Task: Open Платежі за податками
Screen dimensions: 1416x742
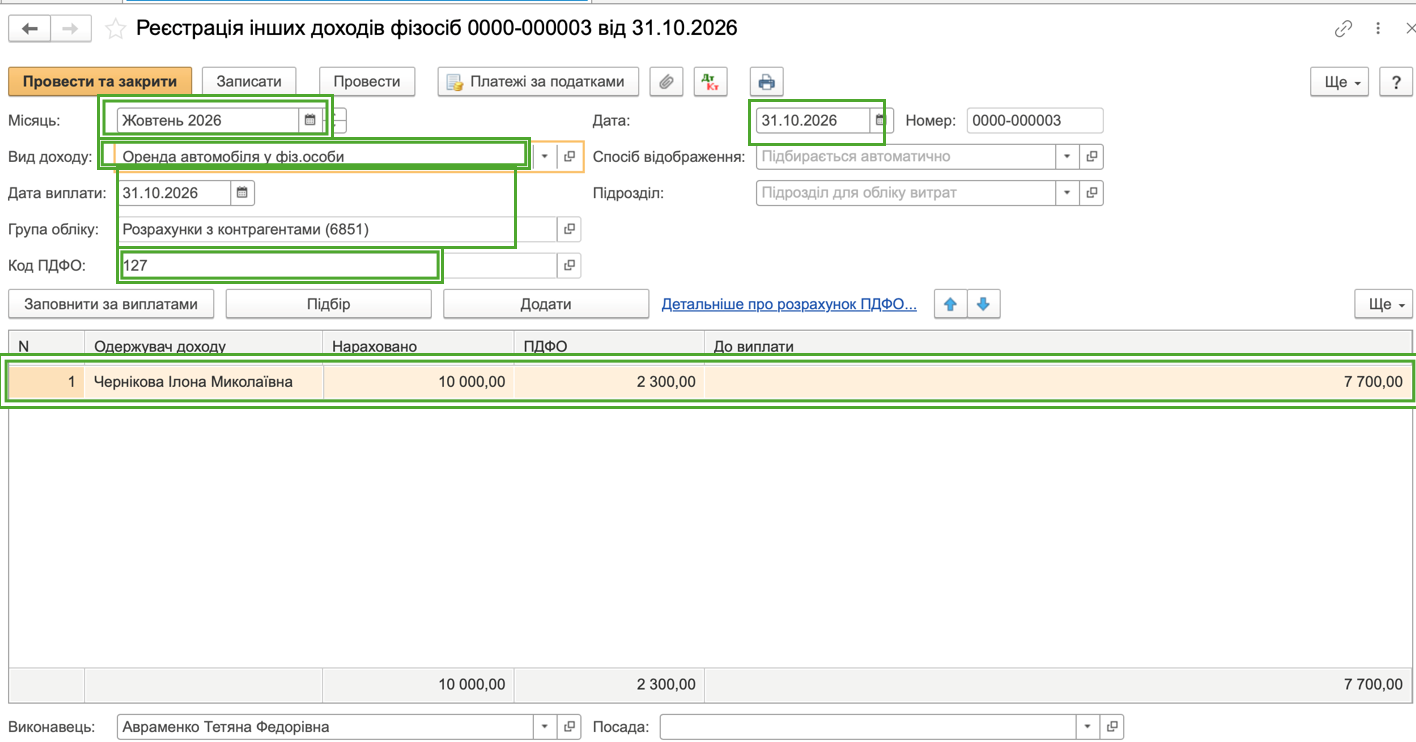Action: pos(540,82)
